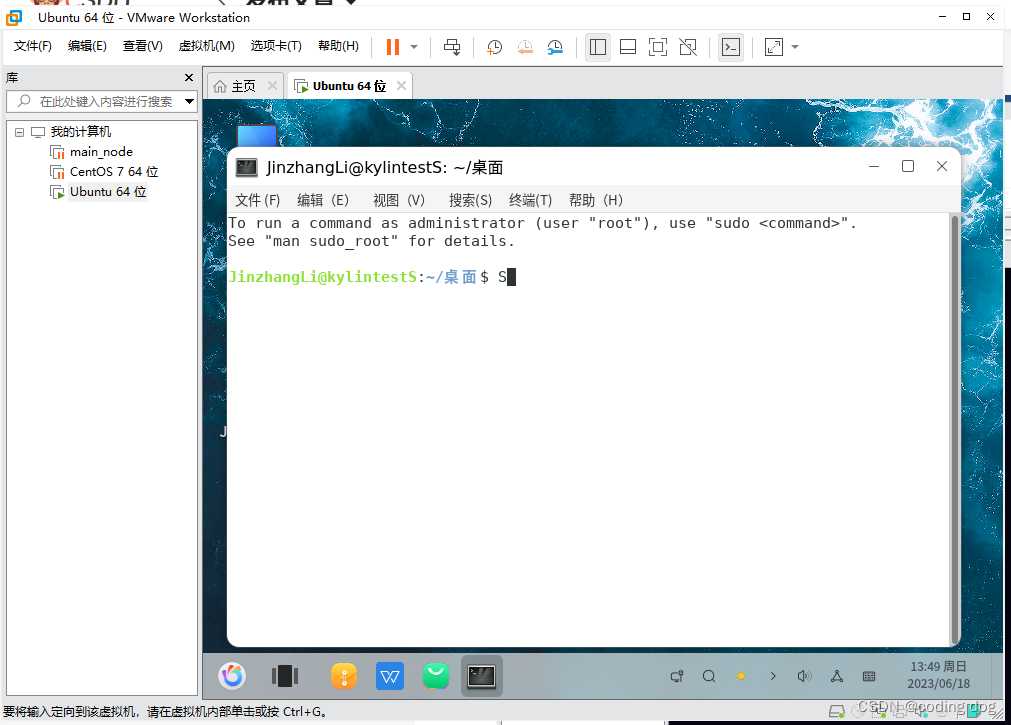
Task: Open the VMware 编辑(E) menu
Action: [87, 46]
